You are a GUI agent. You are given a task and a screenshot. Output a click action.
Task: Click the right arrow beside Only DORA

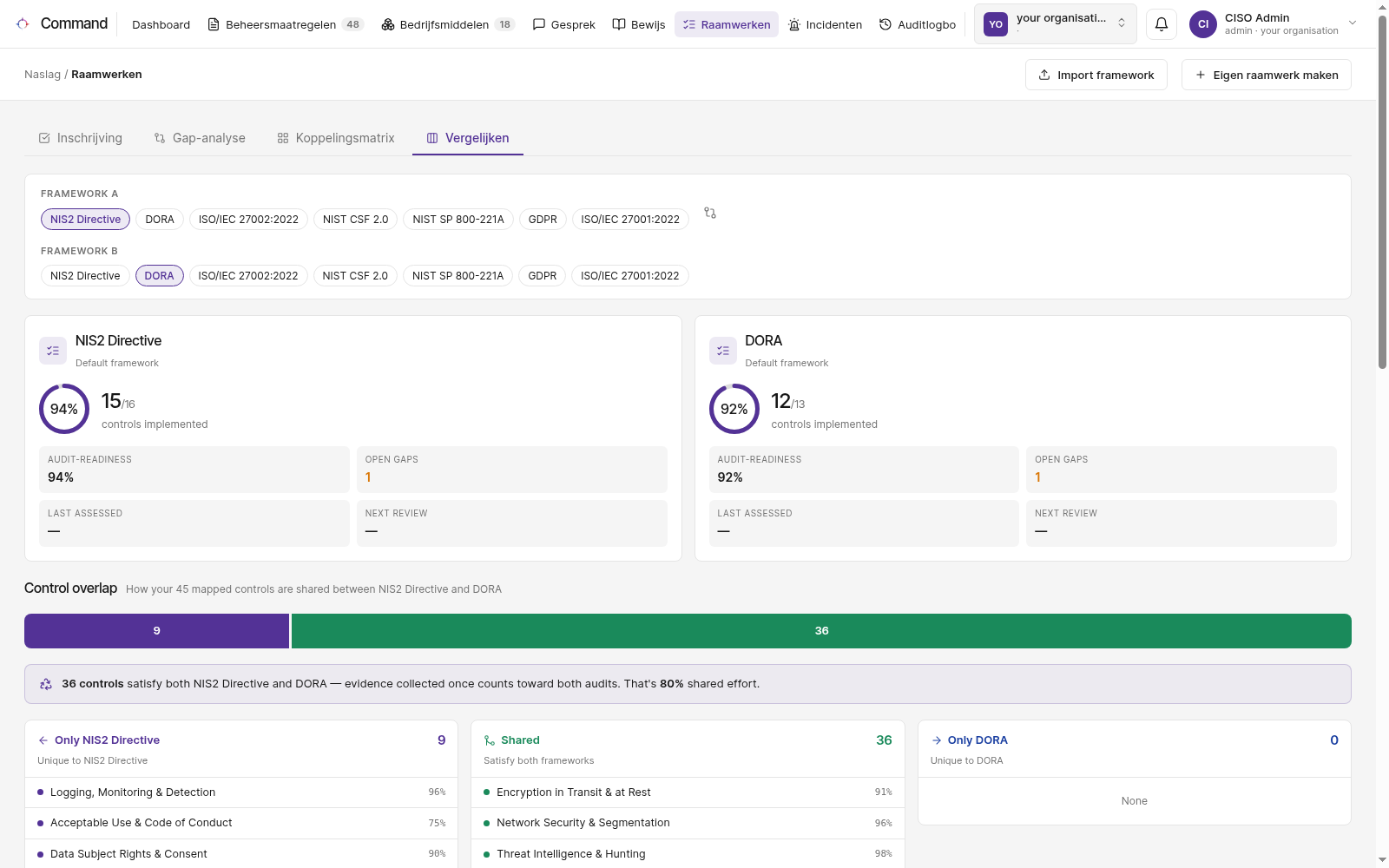point(937,740)
